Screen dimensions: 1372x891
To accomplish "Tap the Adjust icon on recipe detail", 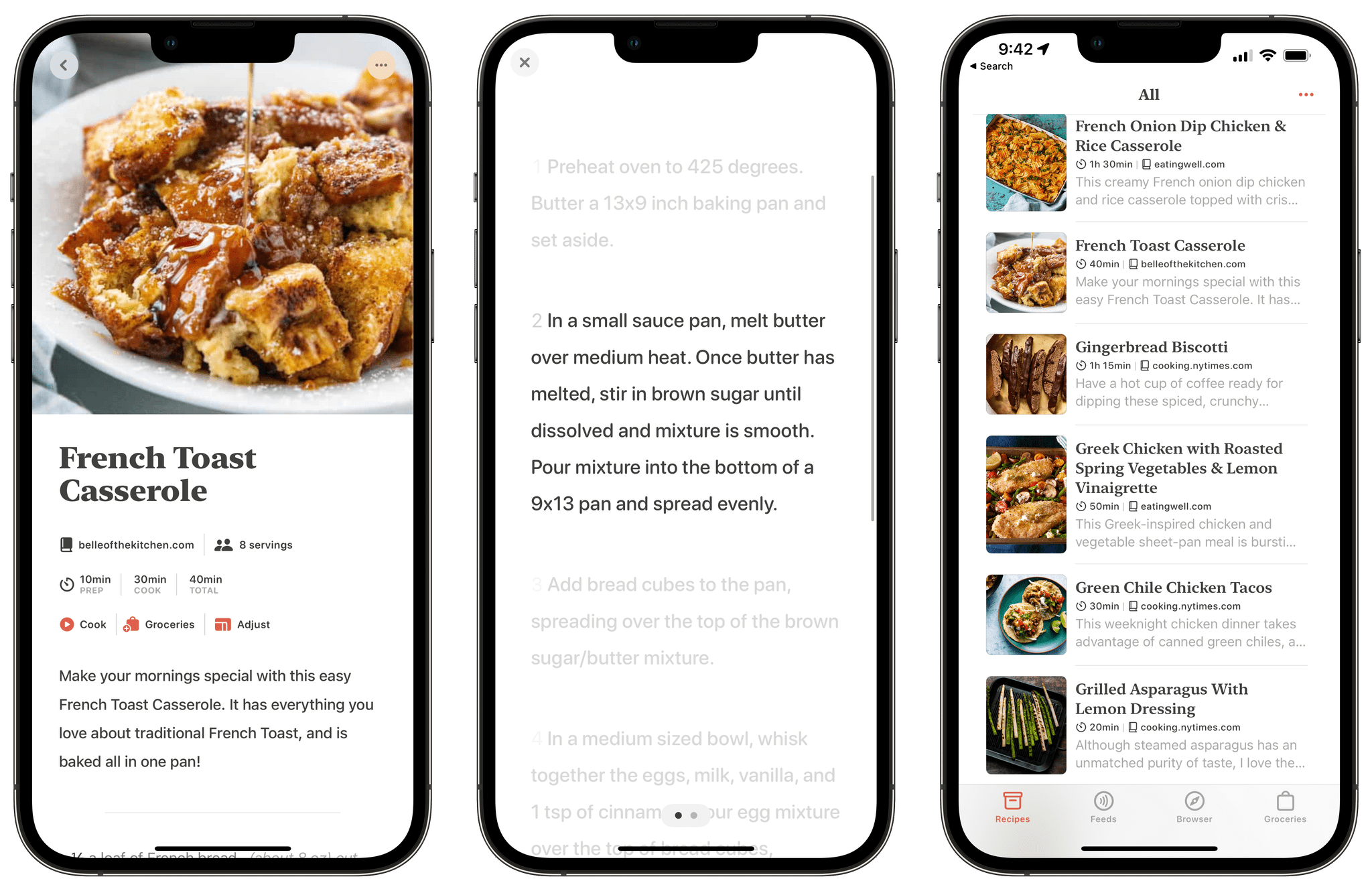I will pyautogui.click(x=221, y=625).
